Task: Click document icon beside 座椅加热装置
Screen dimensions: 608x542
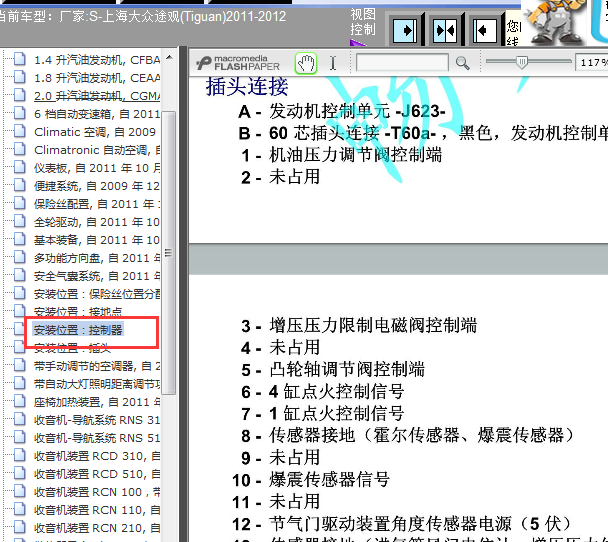Action: 20,401
